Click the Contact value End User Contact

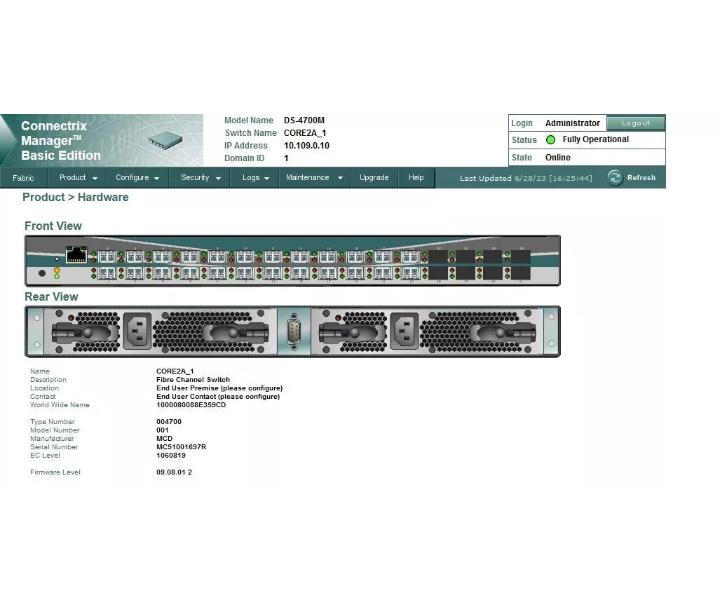tap(218, 396)
